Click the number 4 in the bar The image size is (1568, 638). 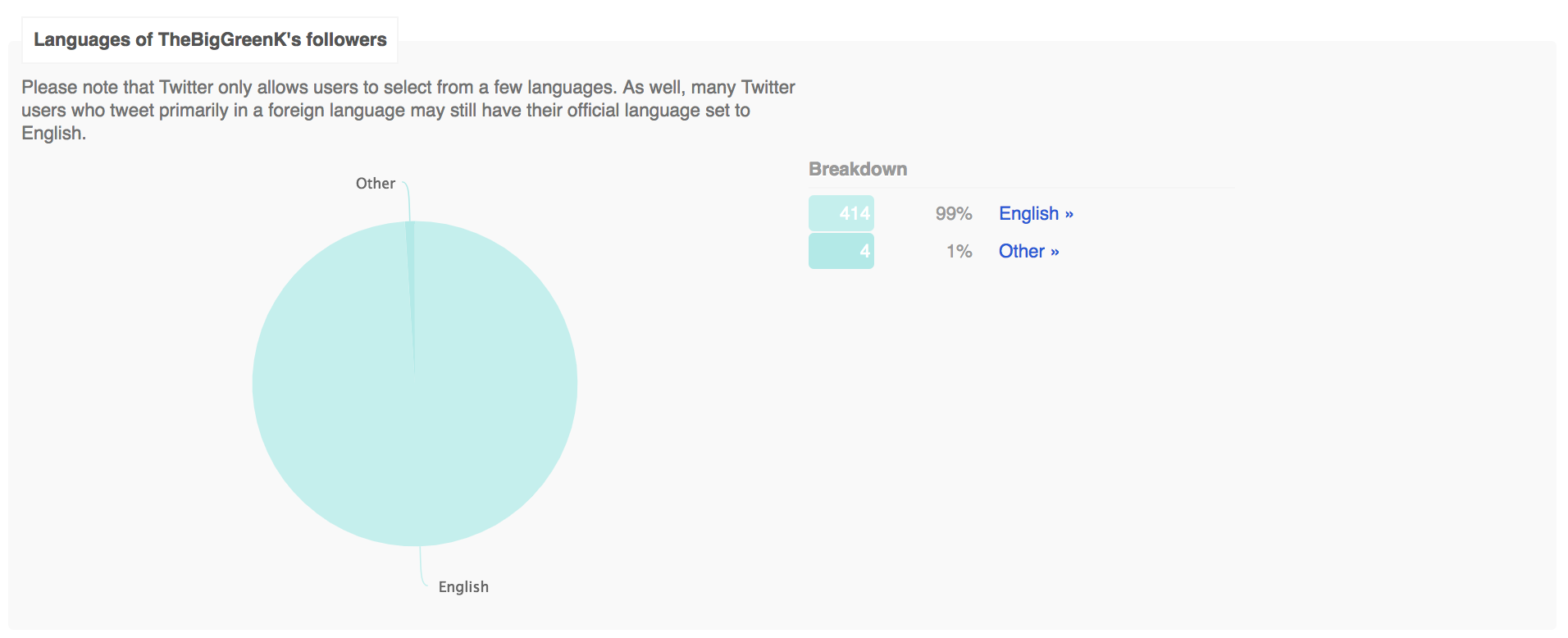tap(864, 251)
